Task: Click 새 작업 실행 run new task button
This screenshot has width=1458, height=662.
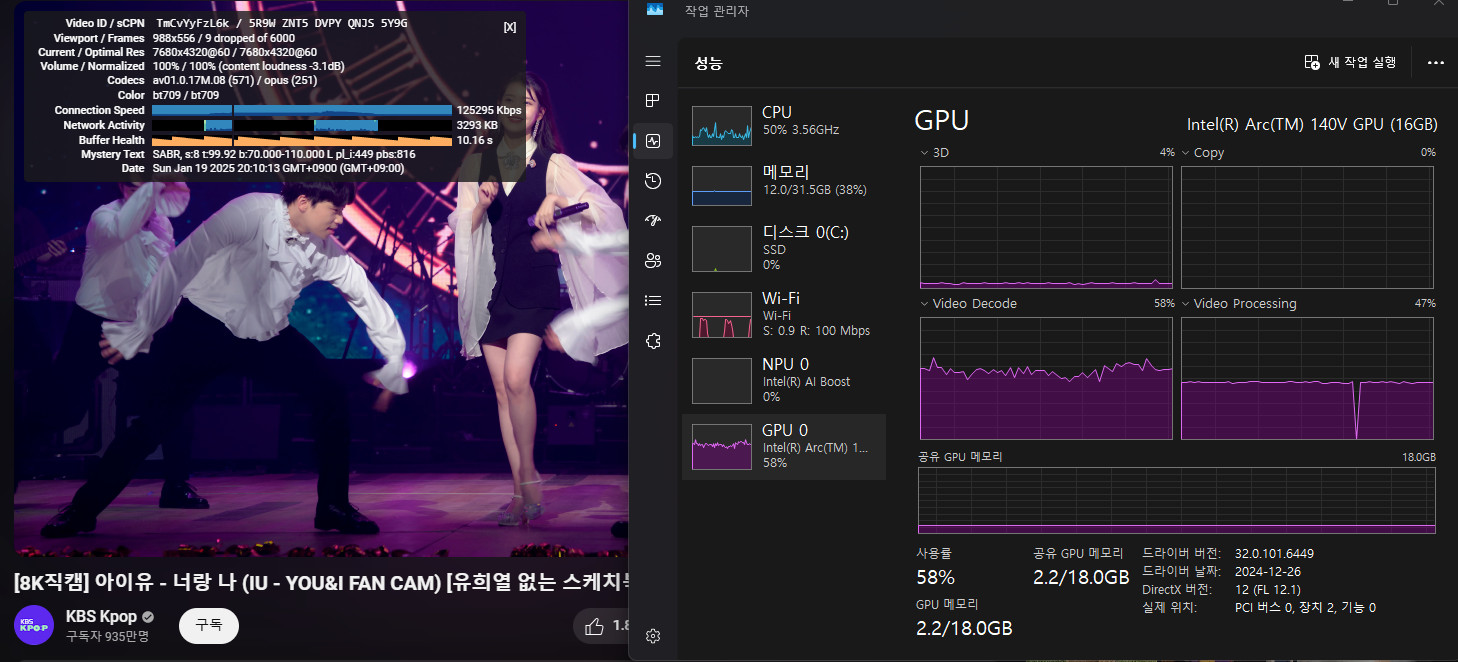Action: click(1350, 62)
